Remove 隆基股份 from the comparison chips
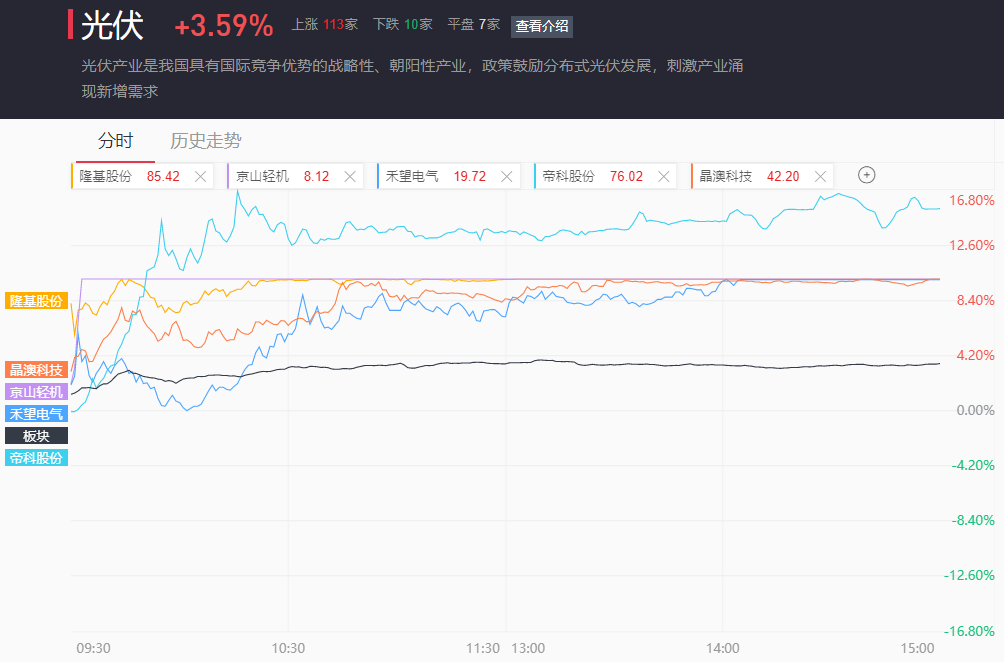Image resolution: width=1004 pixels, height=662 pixels. coord(200,177)
